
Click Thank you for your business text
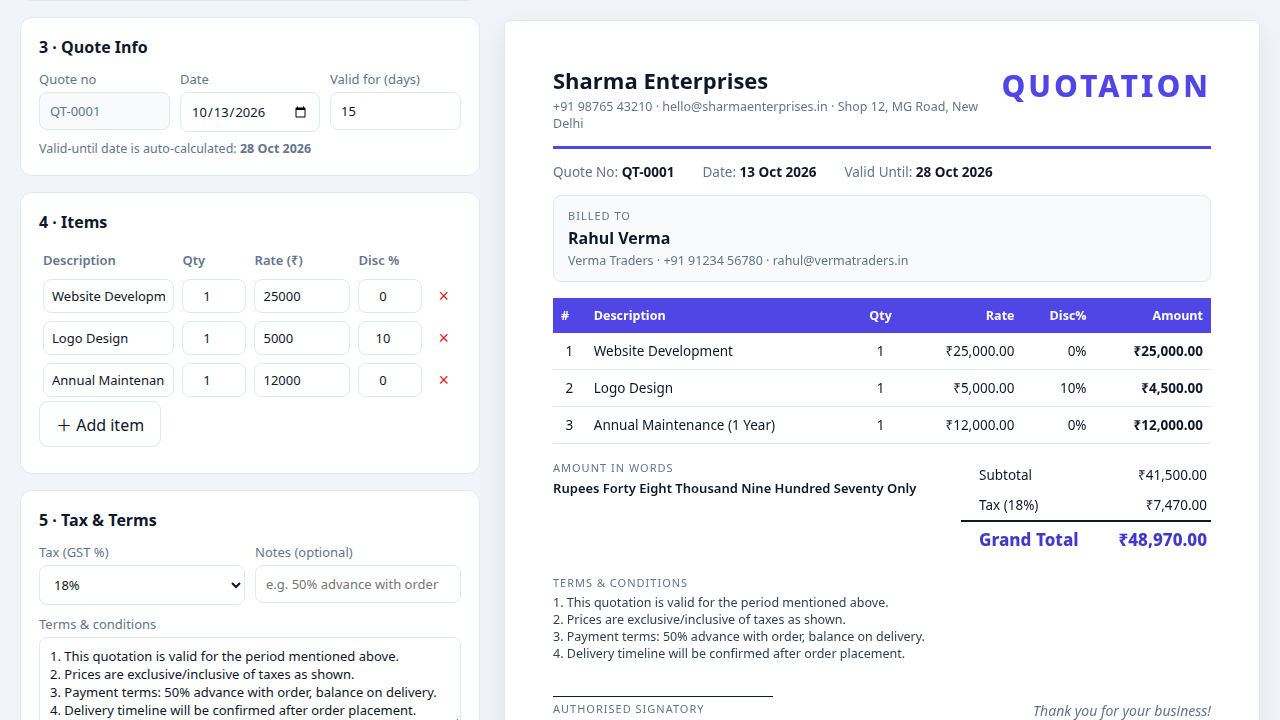tap(1122, 711)
